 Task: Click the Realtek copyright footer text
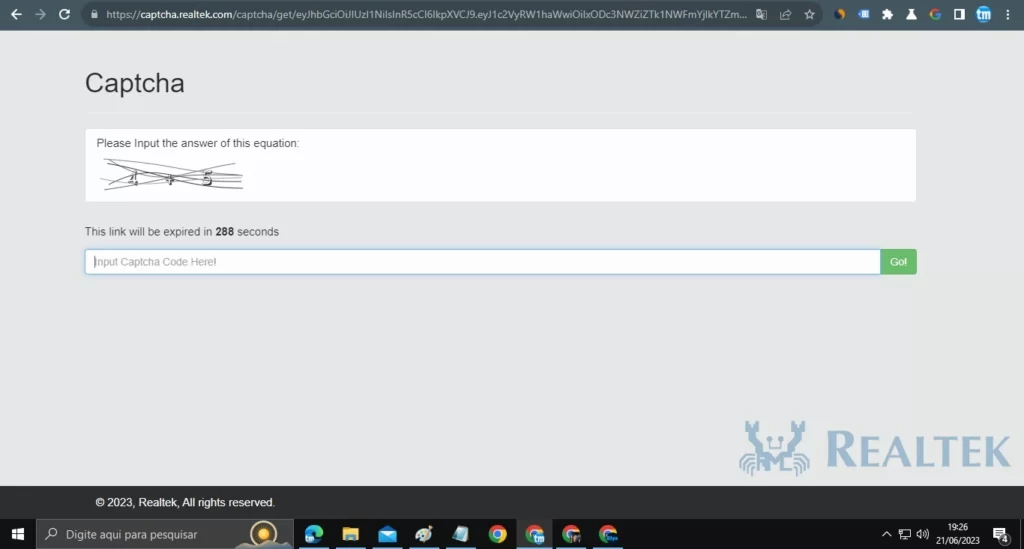[x=185, y=502]
